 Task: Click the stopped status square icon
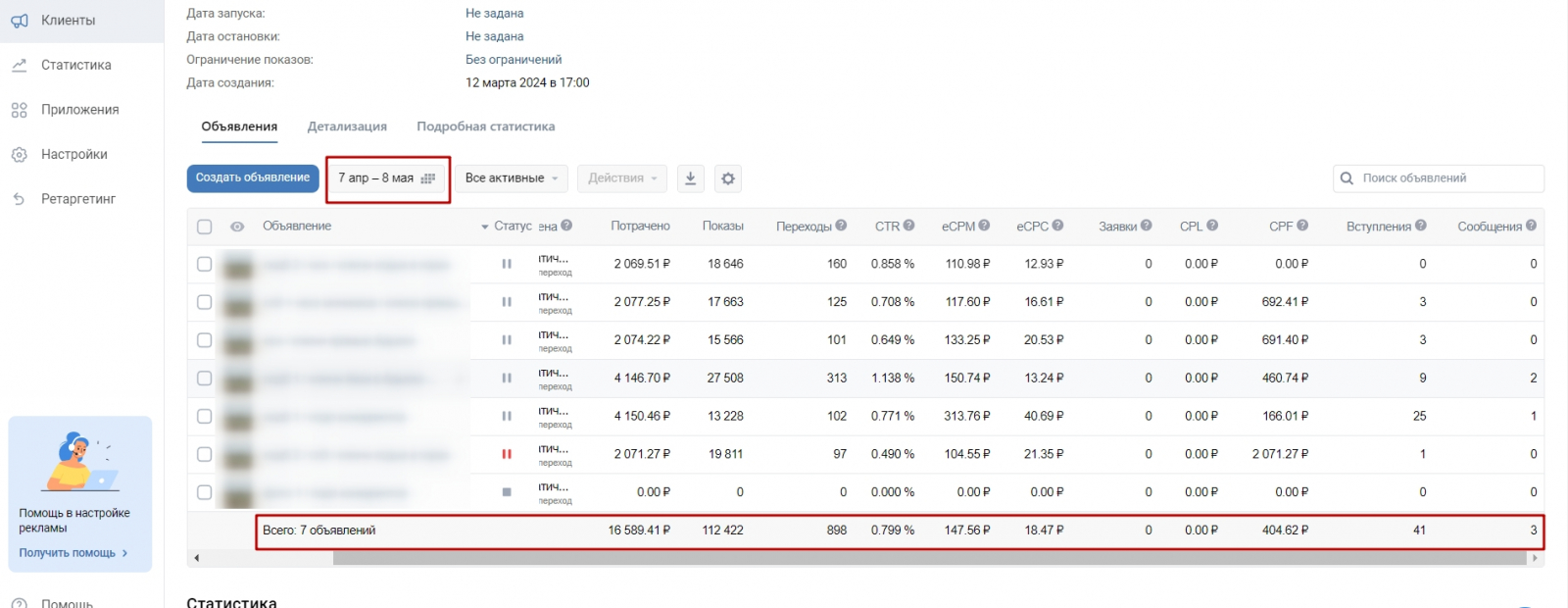(507, 492)
